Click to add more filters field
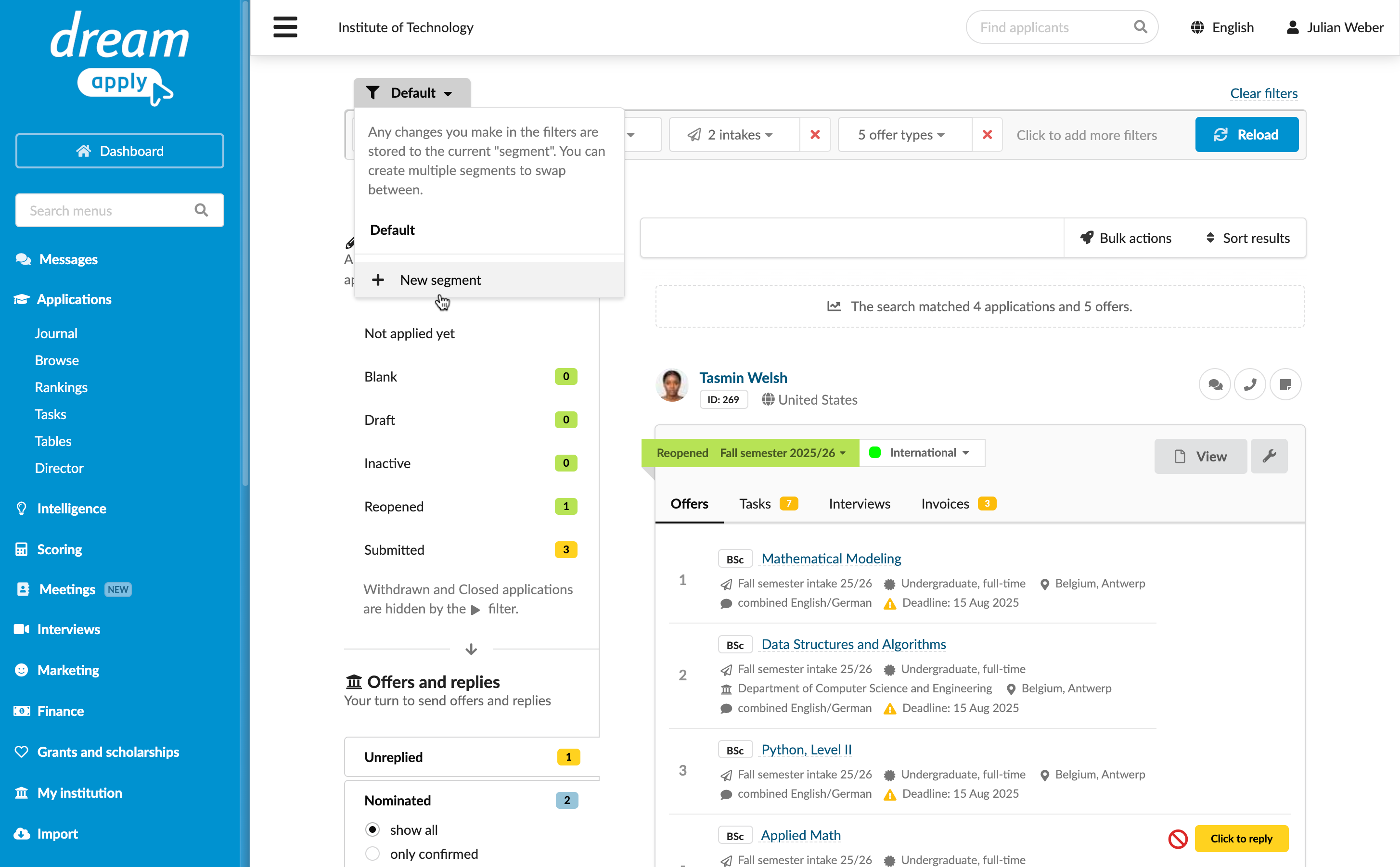The height and width of the screenshot is (867, 1400). (1087, 135)
